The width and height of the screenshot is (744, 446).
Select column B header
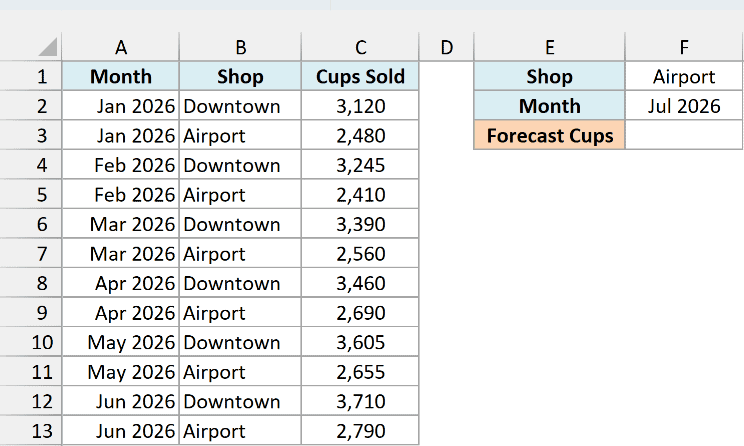(x=240, y=47)
